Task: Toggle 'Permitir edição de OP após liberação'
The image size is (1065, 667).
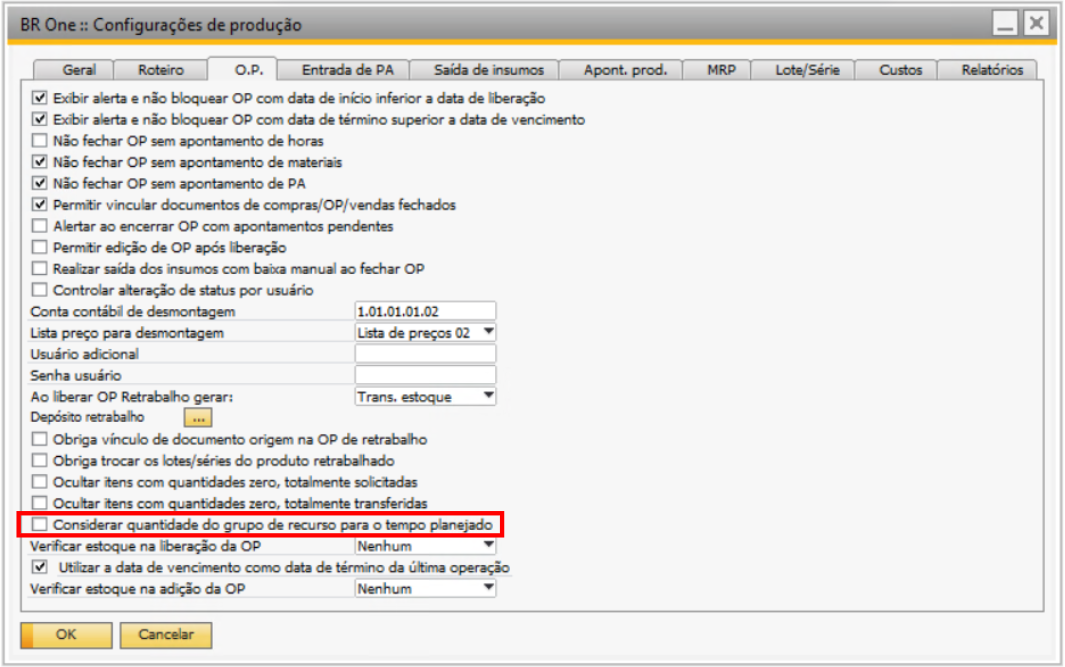Action: pos(40,247)
